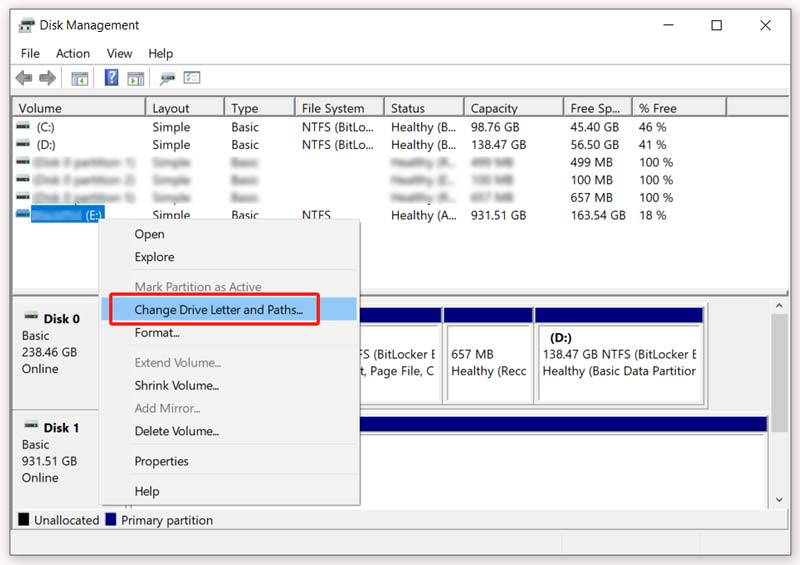
Task: Select Format from the context menu
Action: point(157,333)
